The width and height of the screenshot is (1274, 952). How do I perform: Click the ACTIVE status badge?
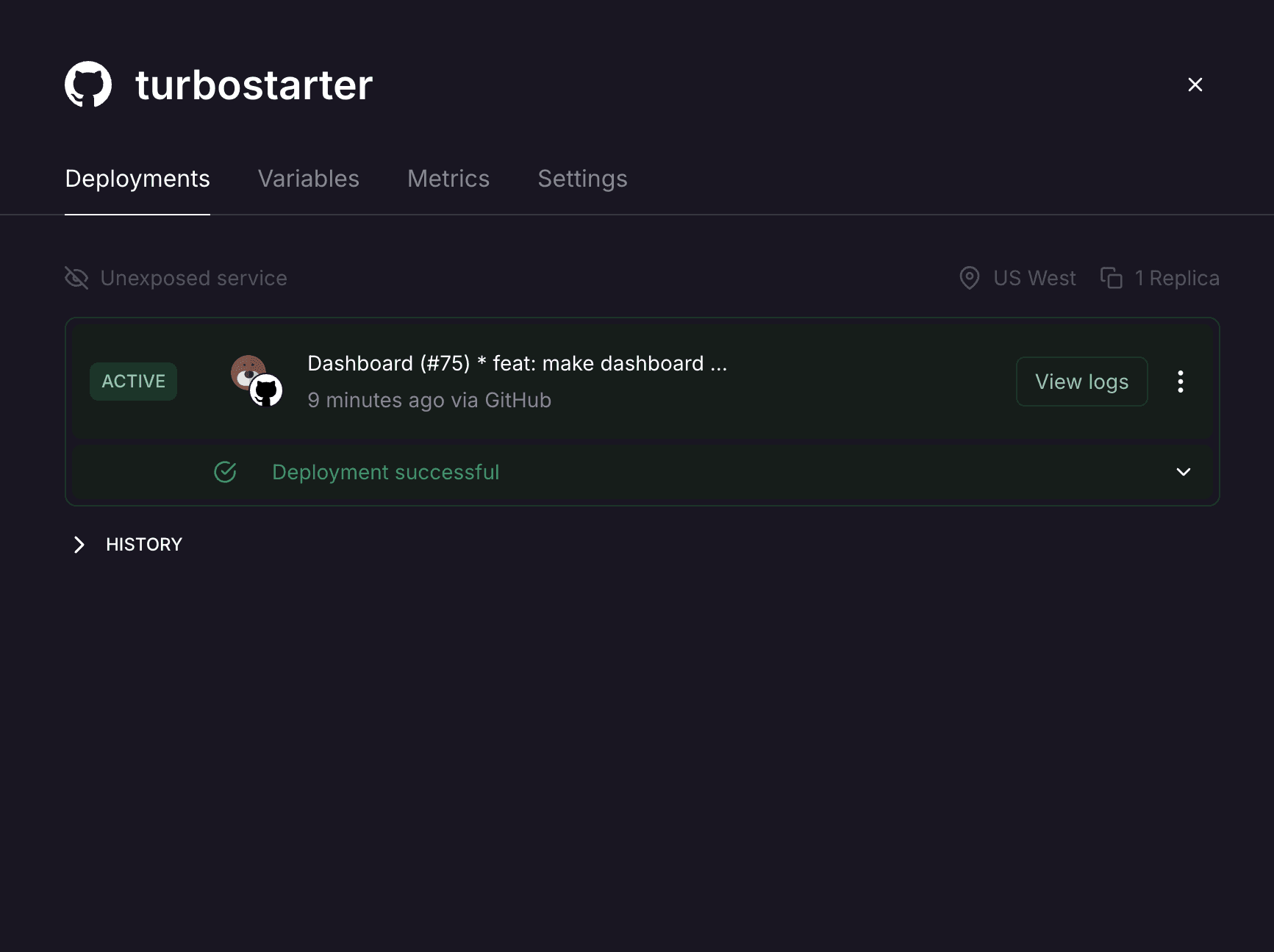[133, 382]
